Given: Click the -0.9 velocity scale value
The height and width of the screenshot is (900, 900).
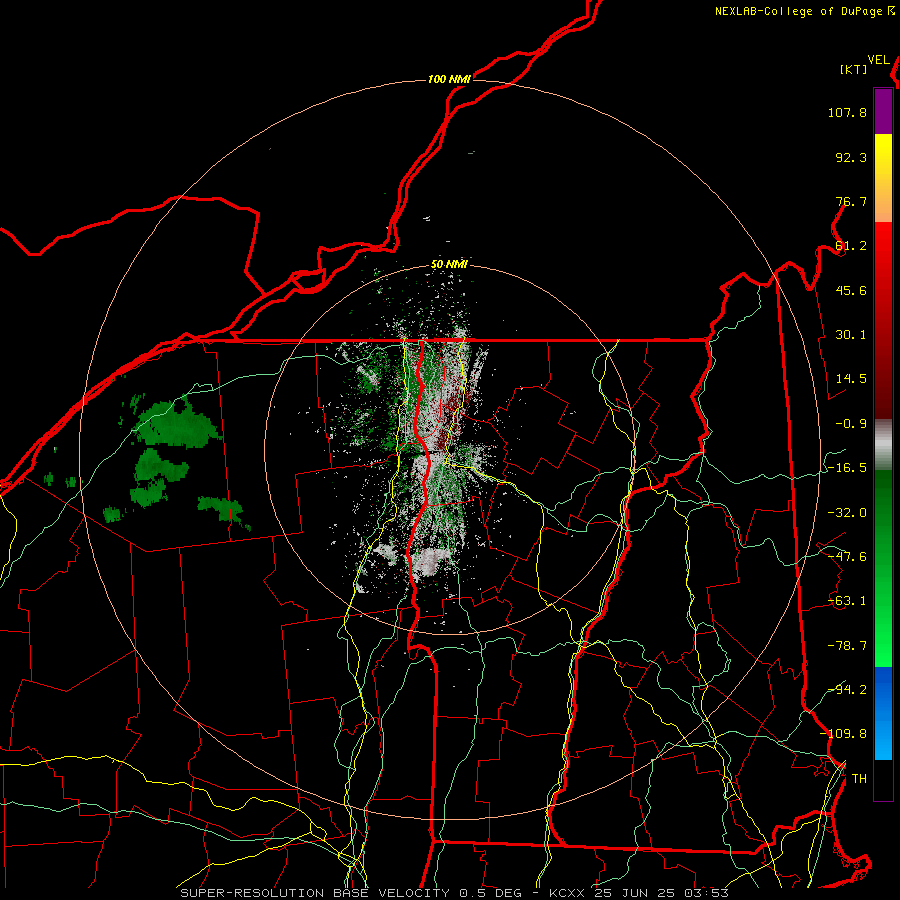Looking at the screenshot, I should [851, 424].
